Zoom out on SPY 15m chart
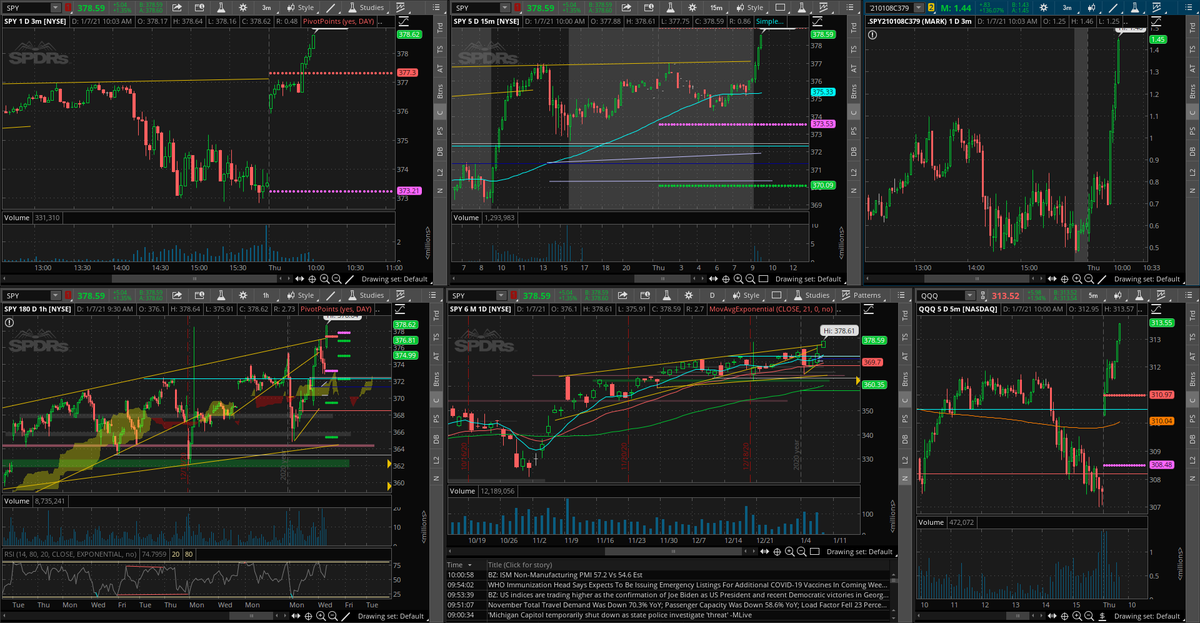This screenshot has width=1200, height=623. pyautogui.click(x=750, y=279)
